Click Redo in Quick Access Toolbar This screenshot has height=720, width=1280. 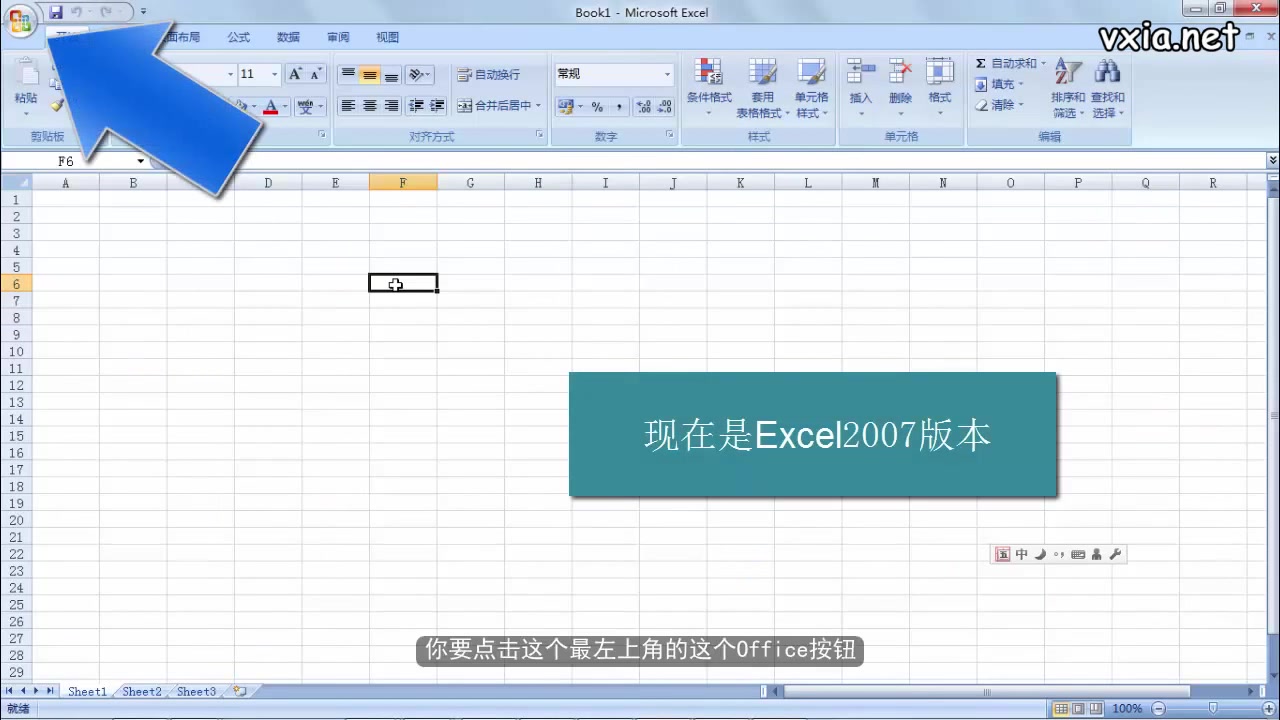(106, 12)
